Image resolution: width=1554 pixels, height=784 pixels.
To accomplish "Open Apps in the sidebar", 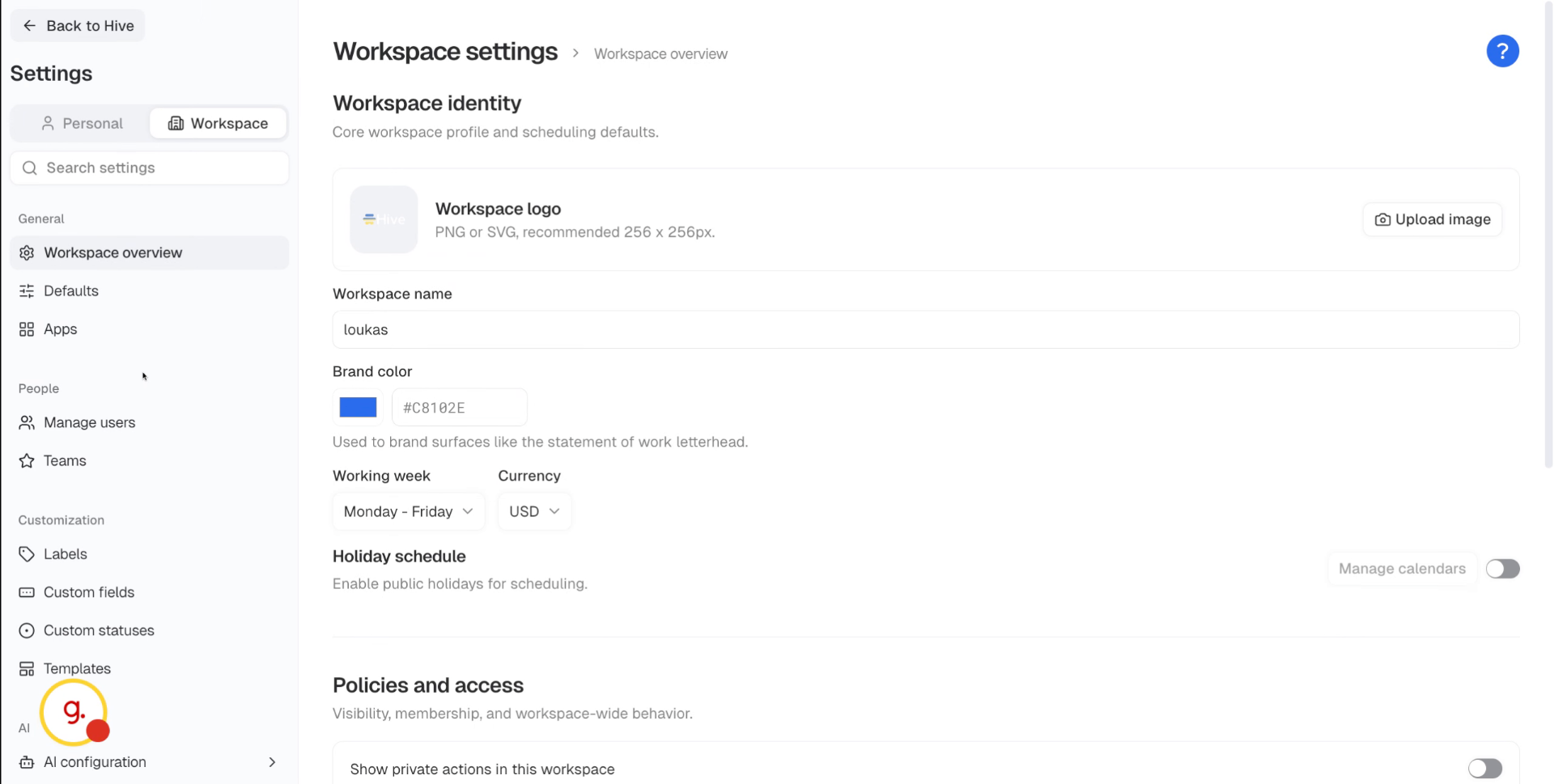I will point(150,329).
